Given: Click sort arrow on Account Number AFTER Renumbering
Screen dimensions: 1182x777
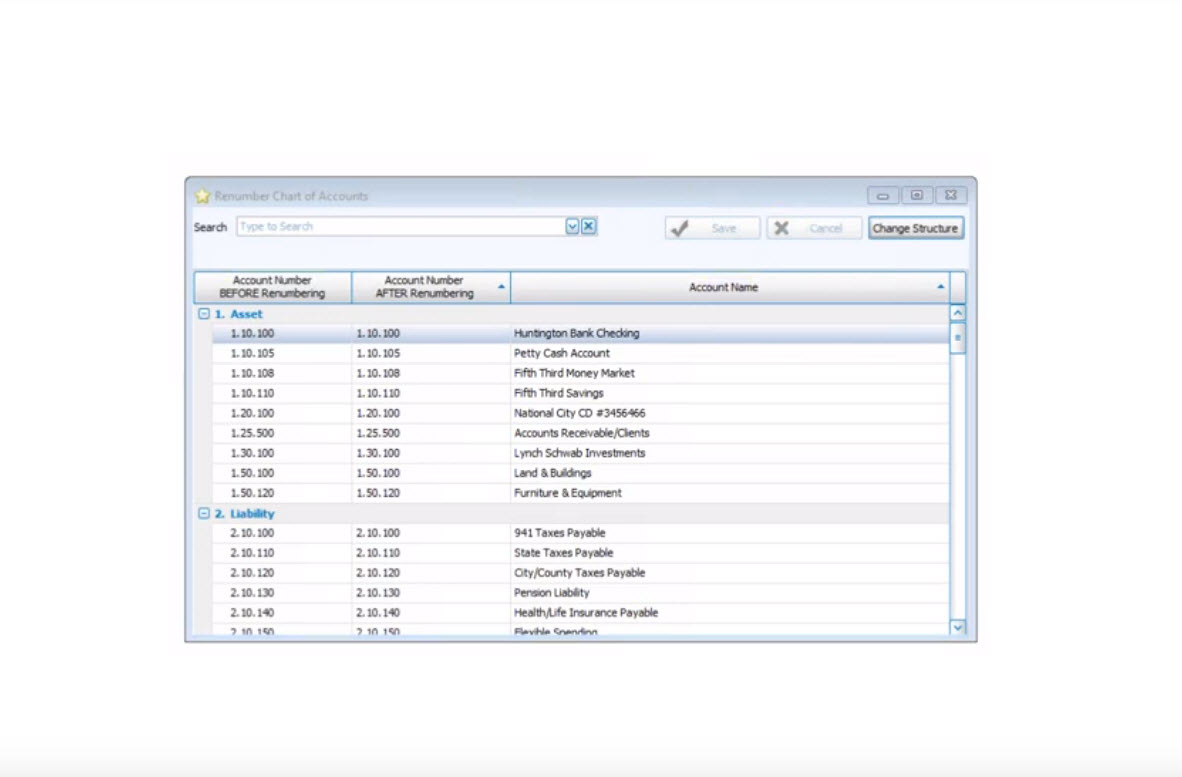Looking at the screenshot, I should click(x=499, y=284).
